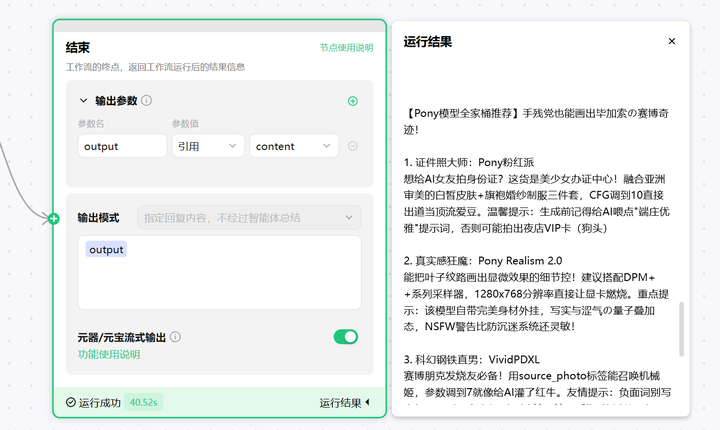The height and width of the screenshot is (430, 720).
Task: Open the 输出模式 dropdown
Action: 249,218
